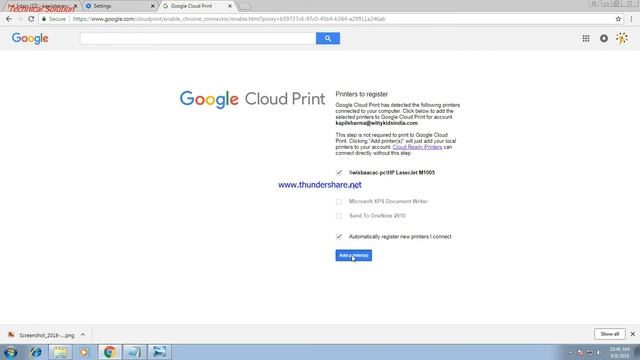Open Windows Media Player from the taskbar

(84, 352)
